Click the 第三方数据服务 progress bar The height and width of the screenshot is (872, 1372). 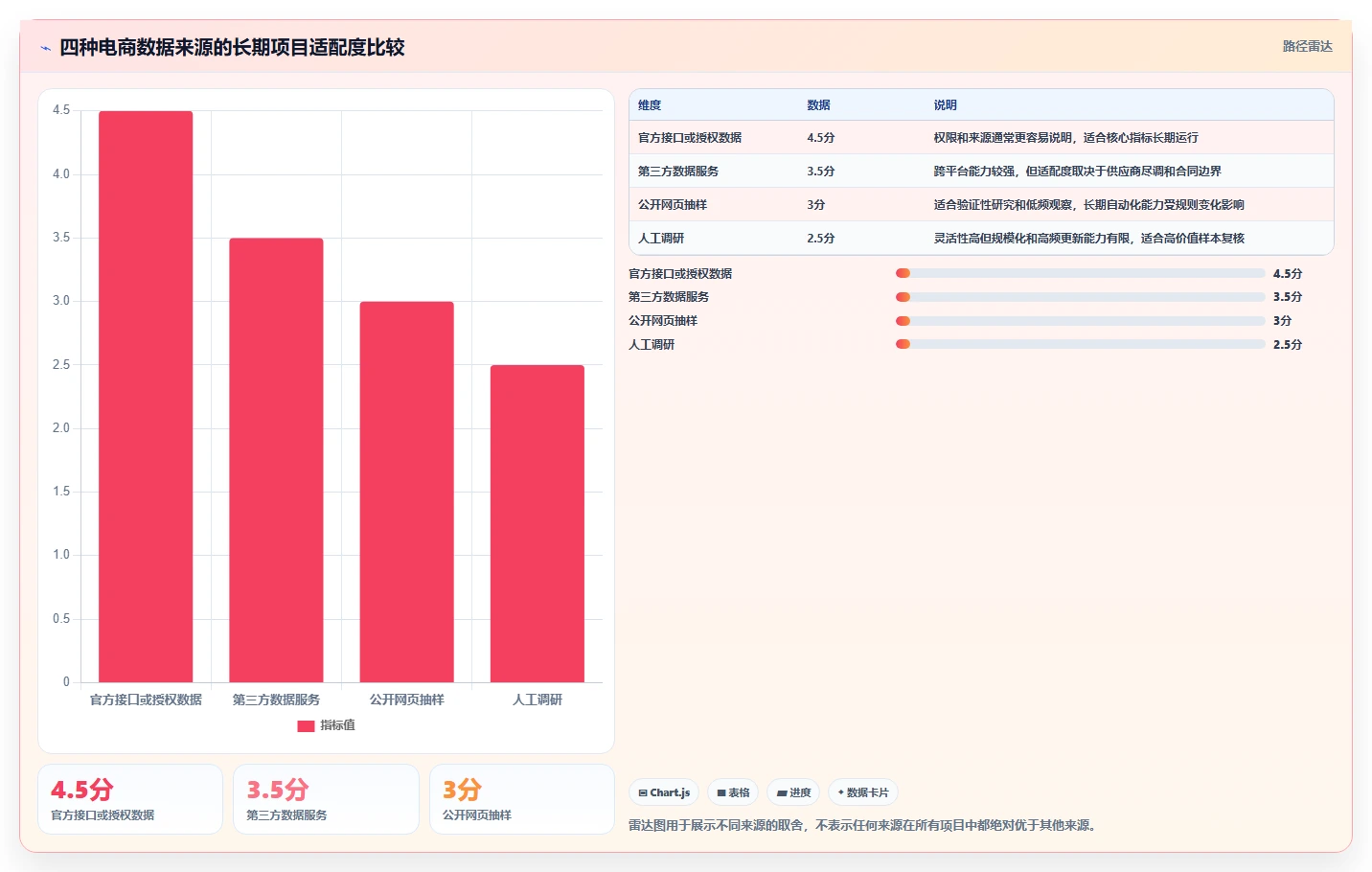(x=1081, y=297)
